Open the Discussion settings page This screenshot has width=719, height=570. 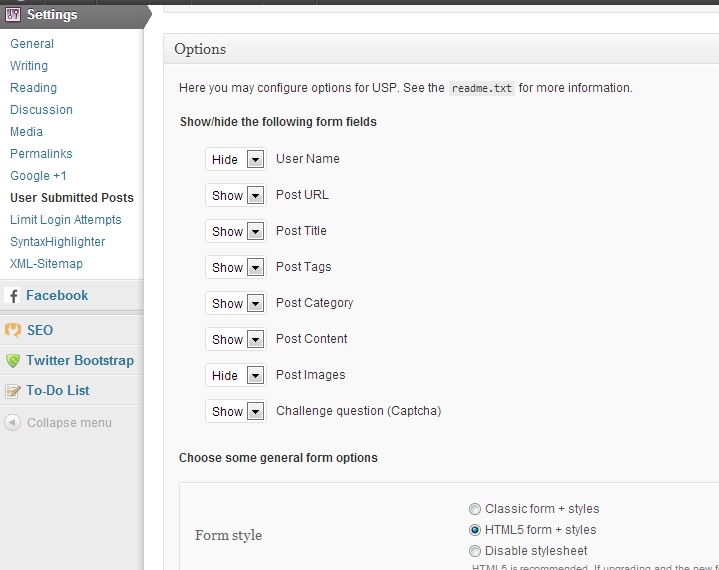point(41,110)
